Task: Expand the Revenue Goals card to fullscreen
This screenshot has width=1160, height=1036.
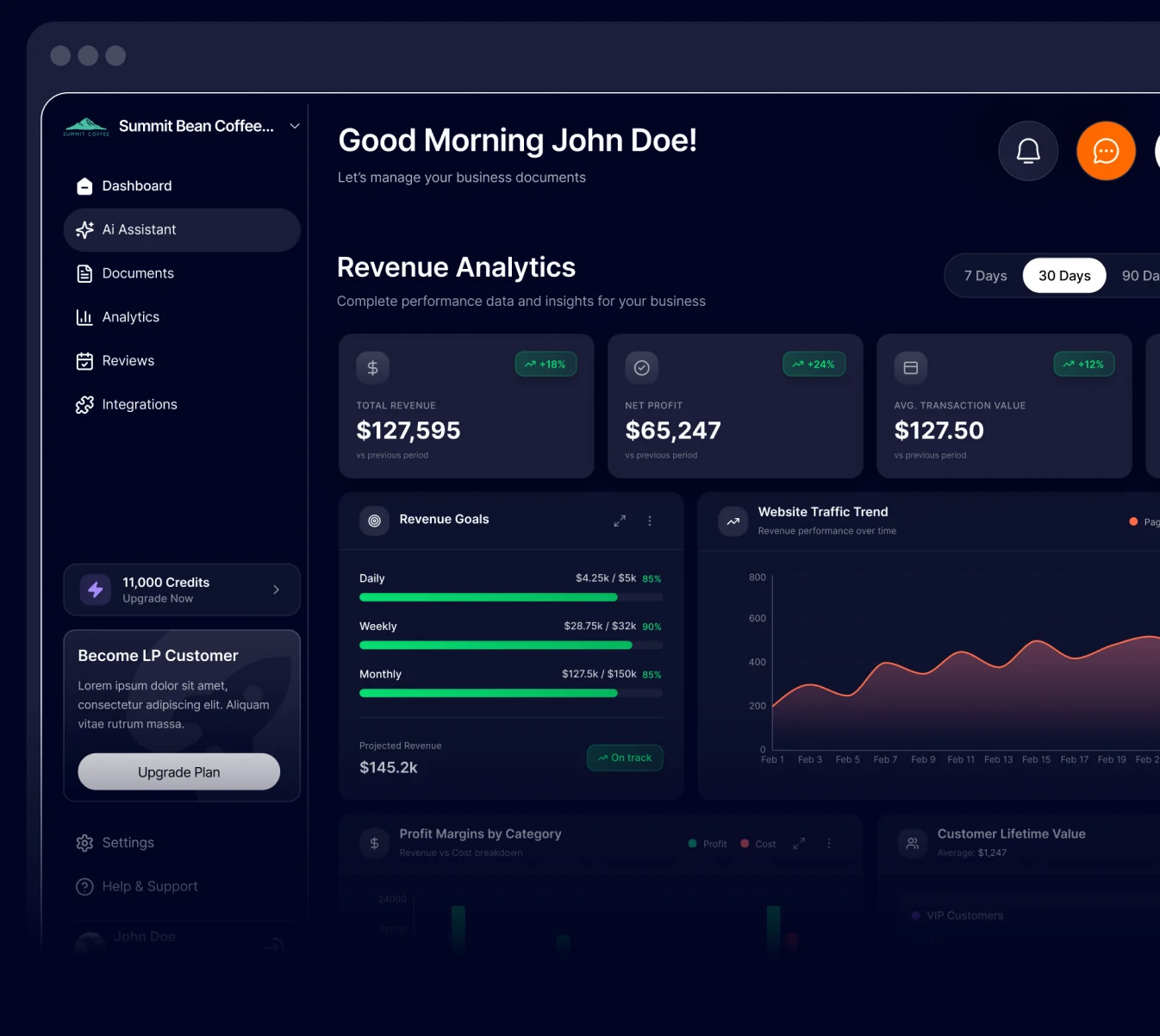Action: pos(620,521)
